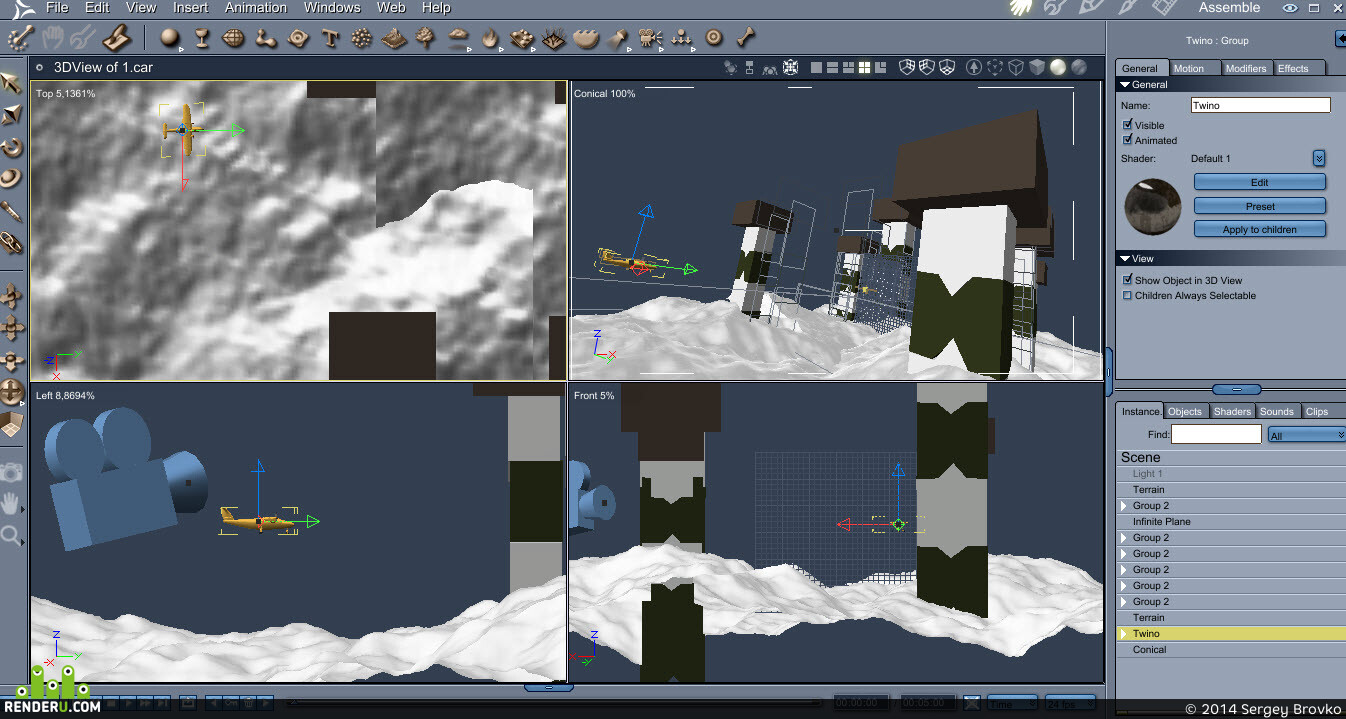Expand the Twino tree item arrow

pyautogui.click(x=1123, y=634)
